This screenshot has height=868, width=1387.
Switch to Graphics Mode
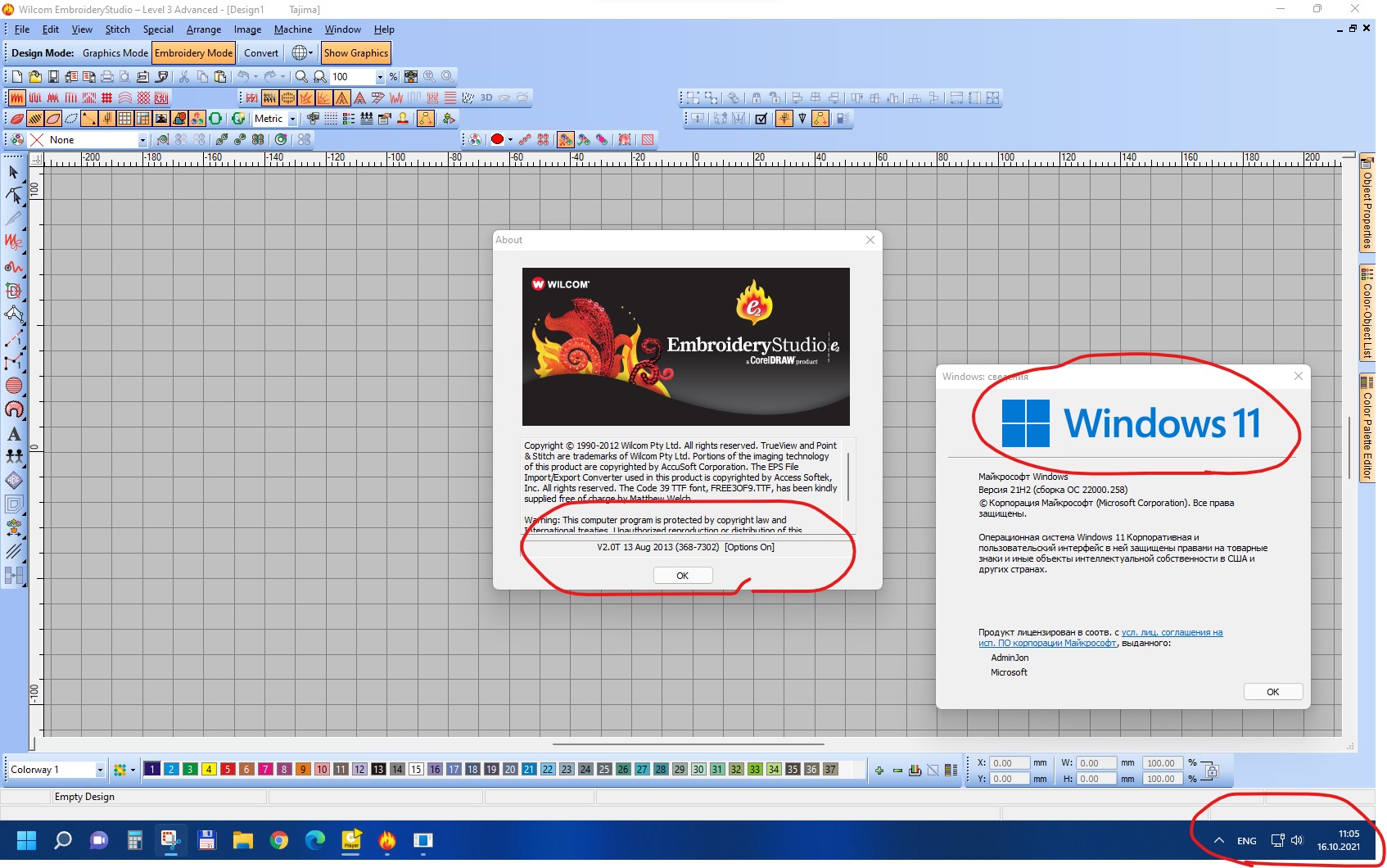[x=115, y=53]
